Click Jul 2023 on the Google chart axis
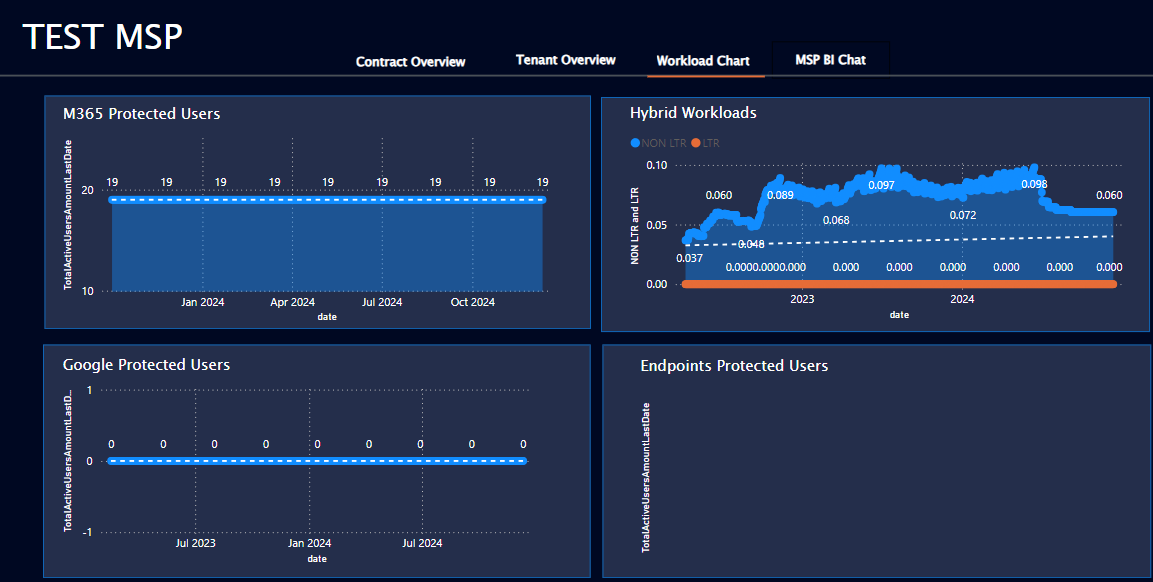 pos(195,544)
